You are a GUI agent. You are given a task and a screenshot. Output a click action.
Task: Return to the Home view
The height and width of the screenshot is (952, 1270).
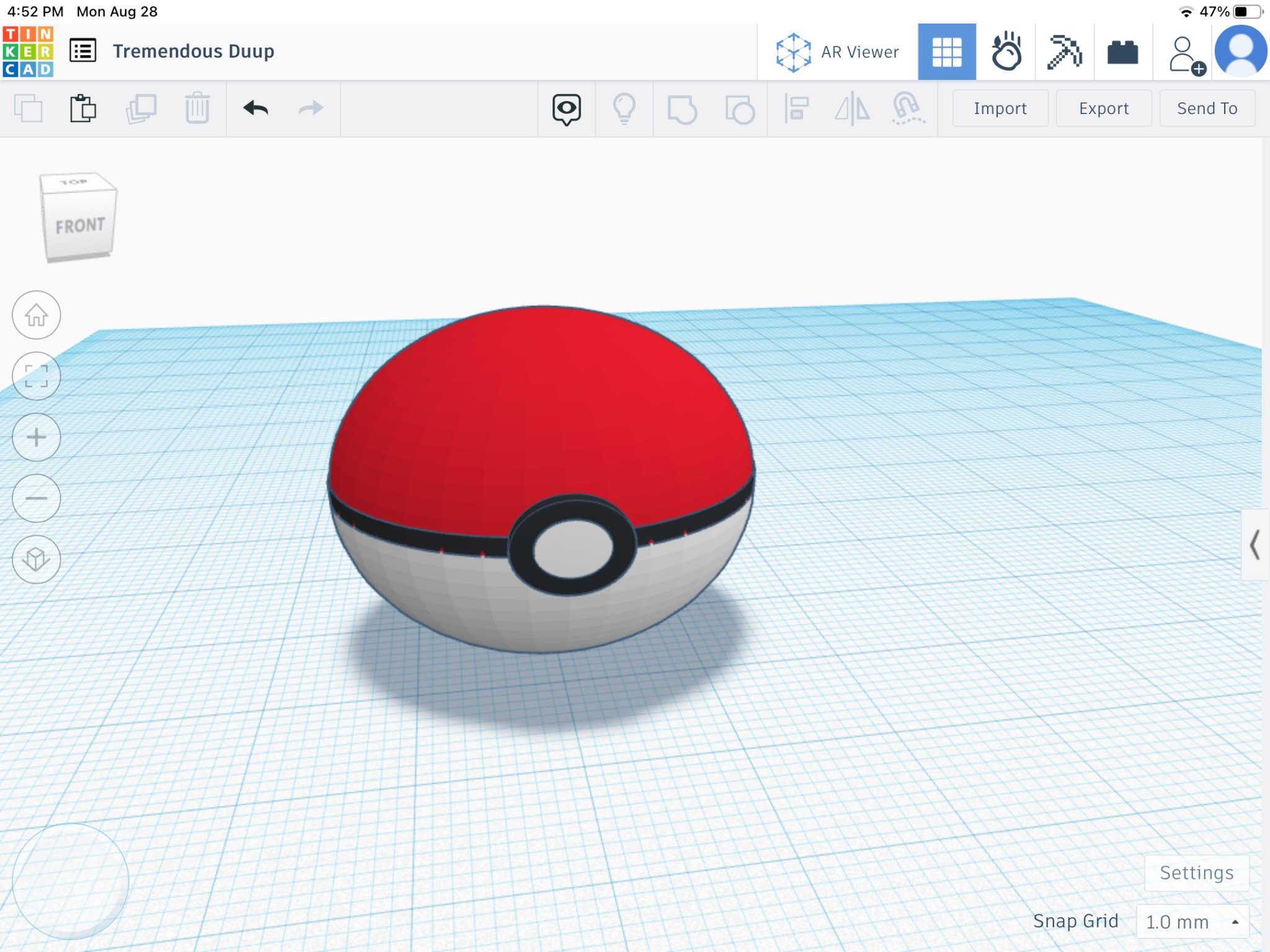(x=35, y=315)
